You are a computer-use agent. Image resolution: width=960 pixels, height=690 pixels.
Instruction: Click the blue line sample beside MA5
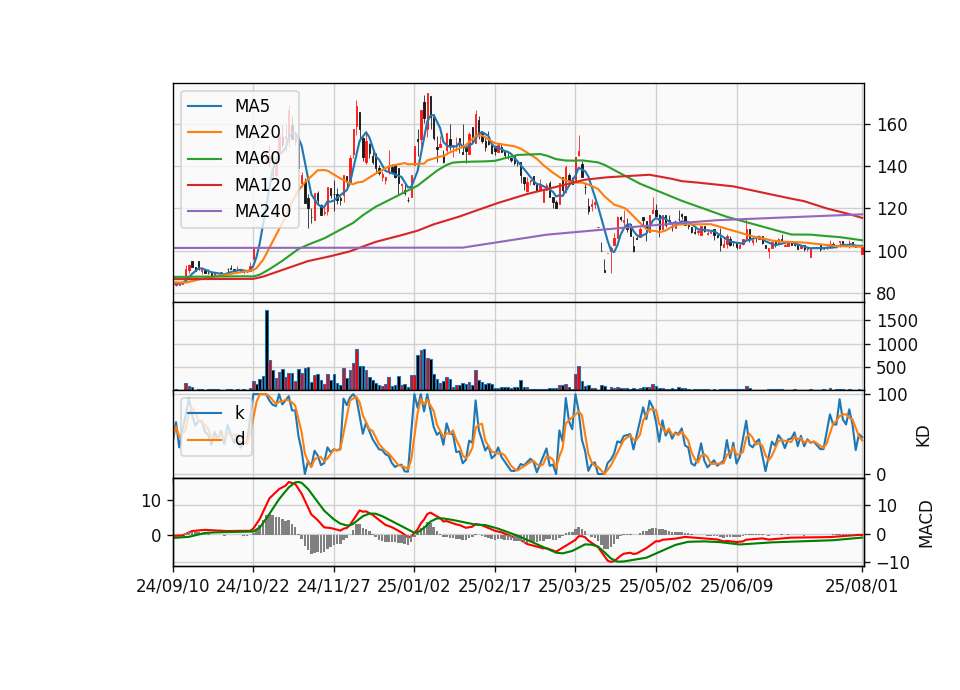[204, 106]
